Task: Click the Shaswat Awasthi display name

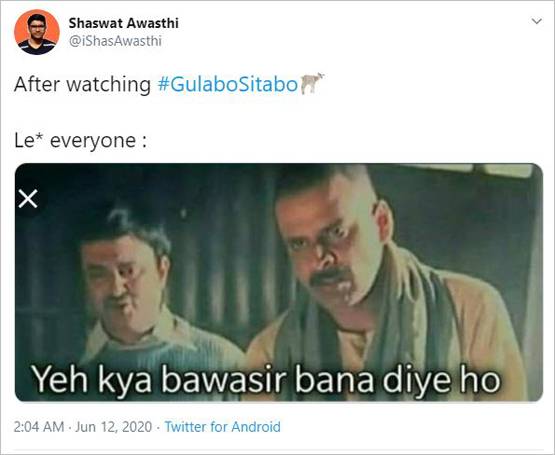Action: point(124,23)
